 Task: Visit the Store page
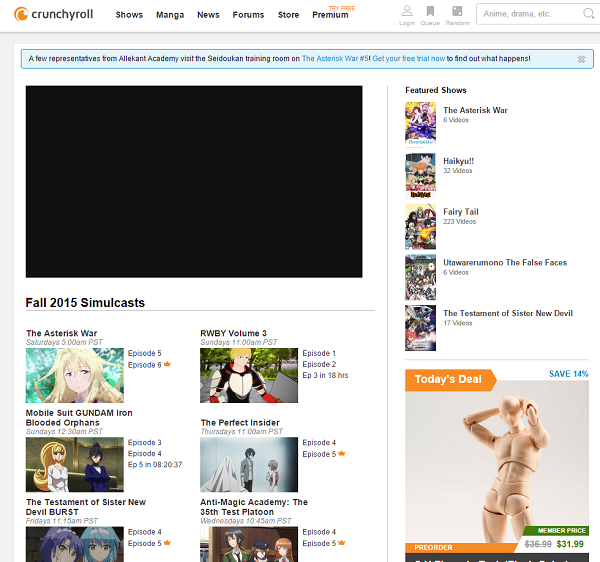pyautogui.click(x=288, y=15)
